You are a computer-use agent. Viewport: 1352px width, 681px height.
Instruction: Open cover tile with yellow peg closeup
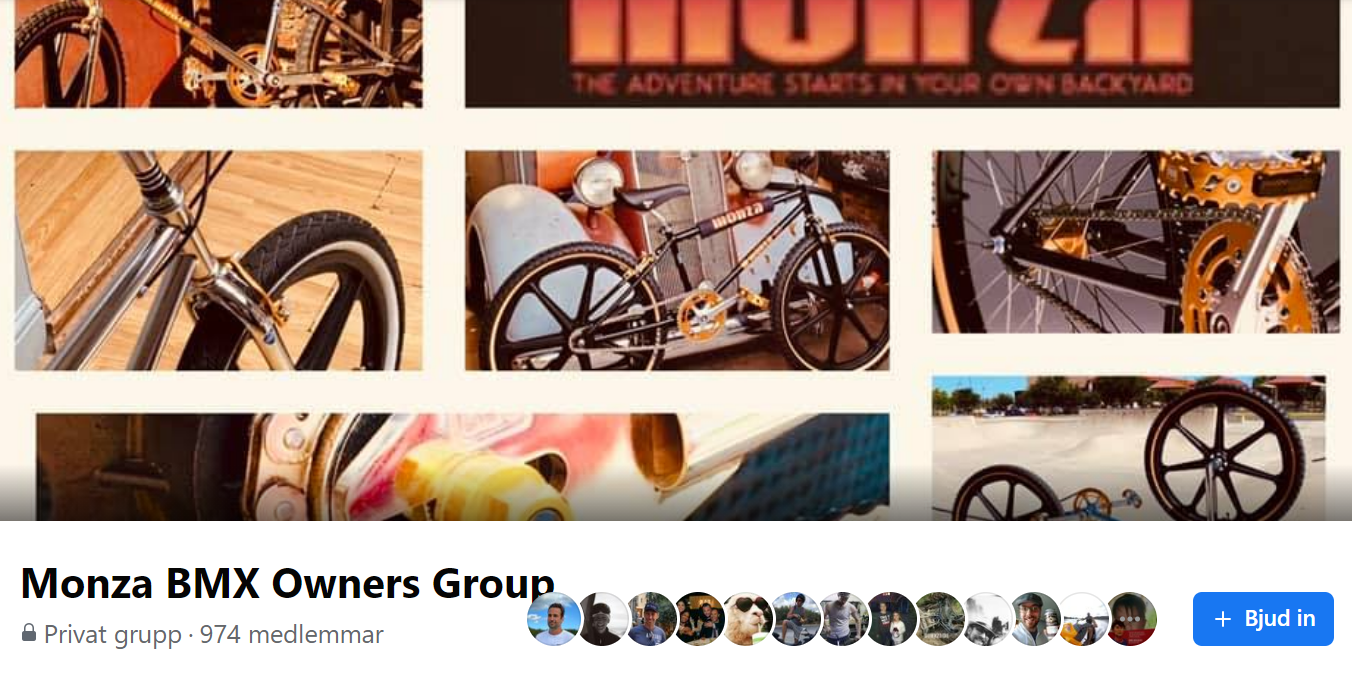(463, 467)
